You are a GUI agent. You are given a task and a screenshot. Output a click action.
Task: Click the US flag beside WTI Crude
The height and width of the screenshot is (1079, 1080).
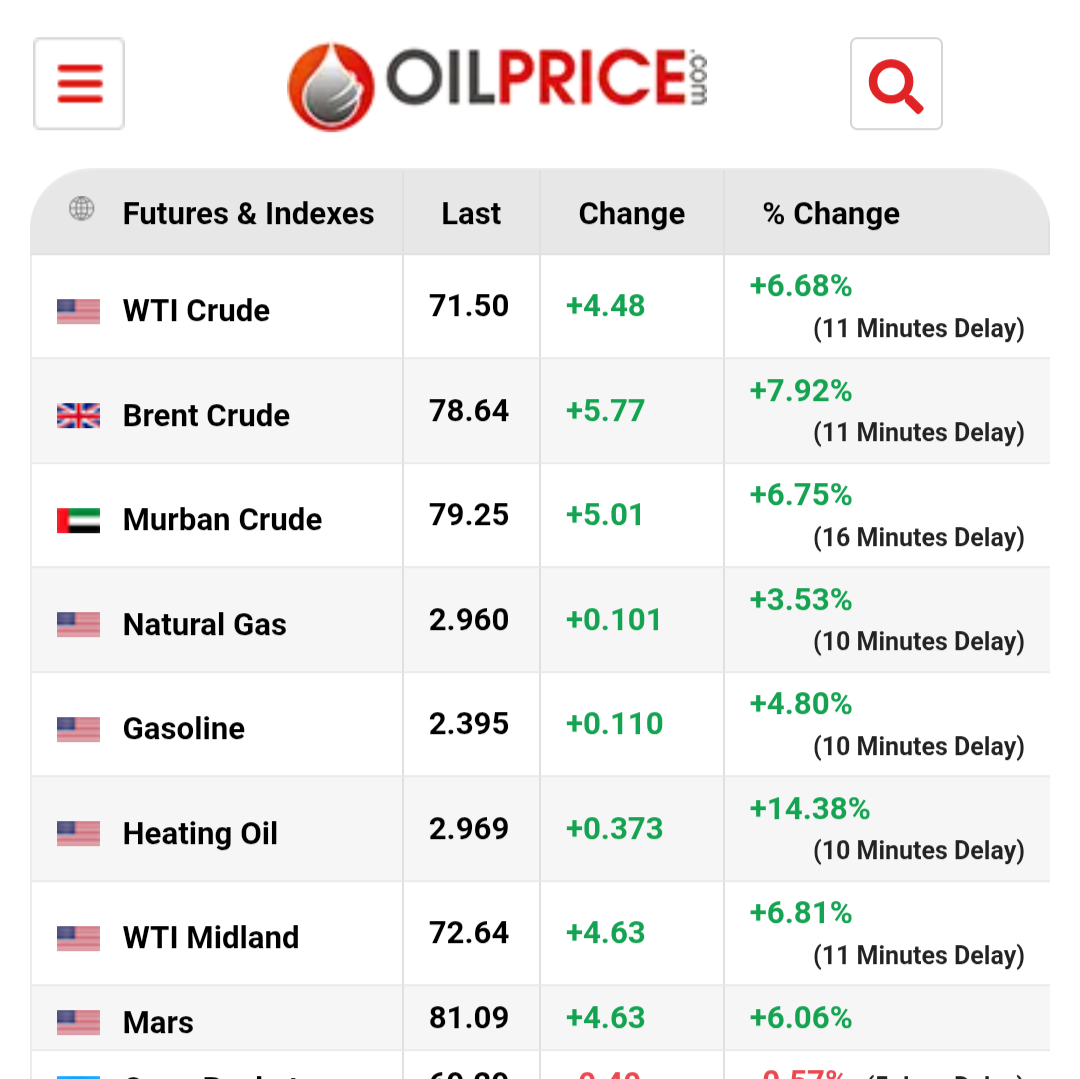[78, 311]
